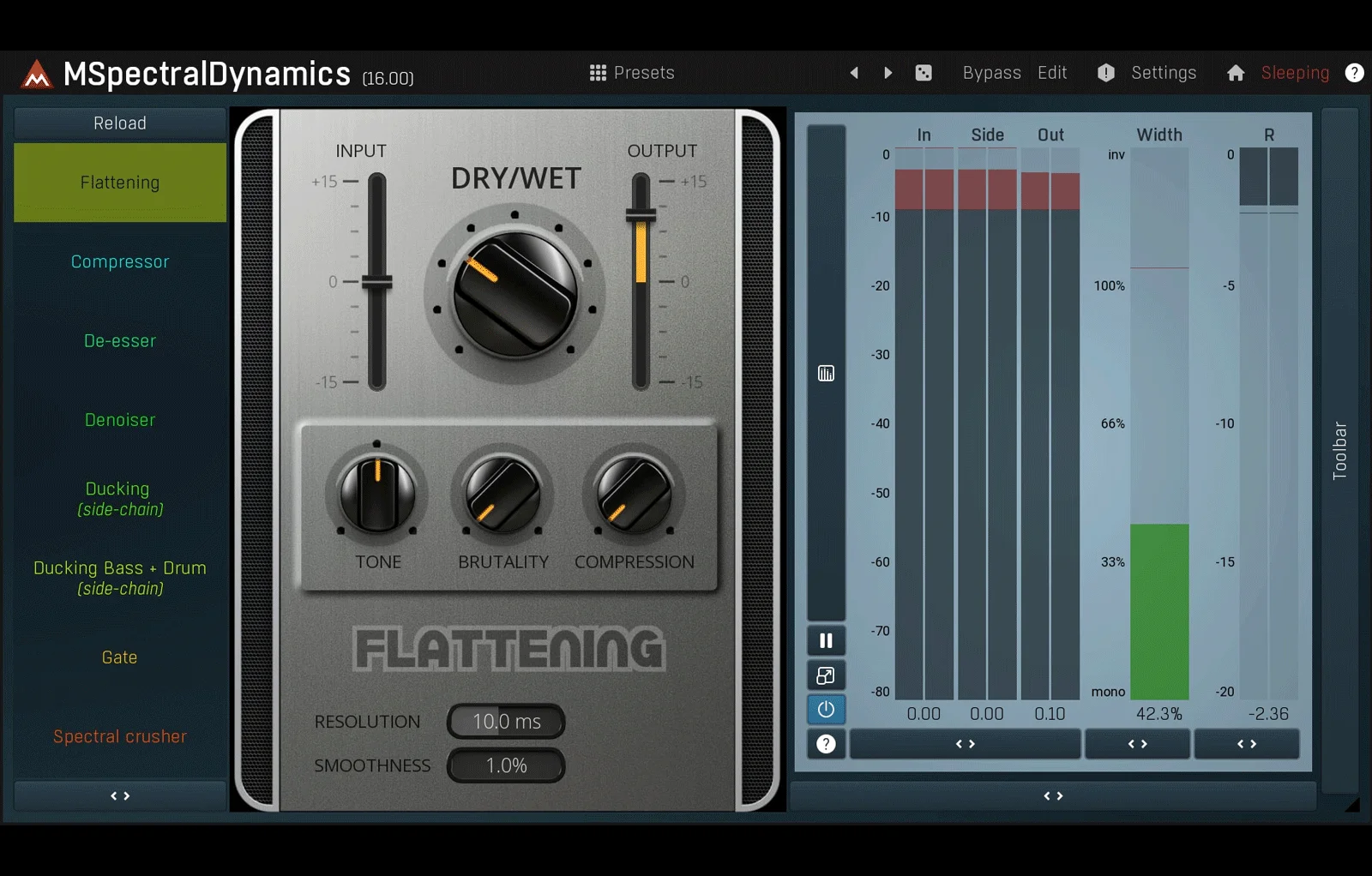Select the Flattening device
The image size is (1372, 876).
(x=120, y=183)
